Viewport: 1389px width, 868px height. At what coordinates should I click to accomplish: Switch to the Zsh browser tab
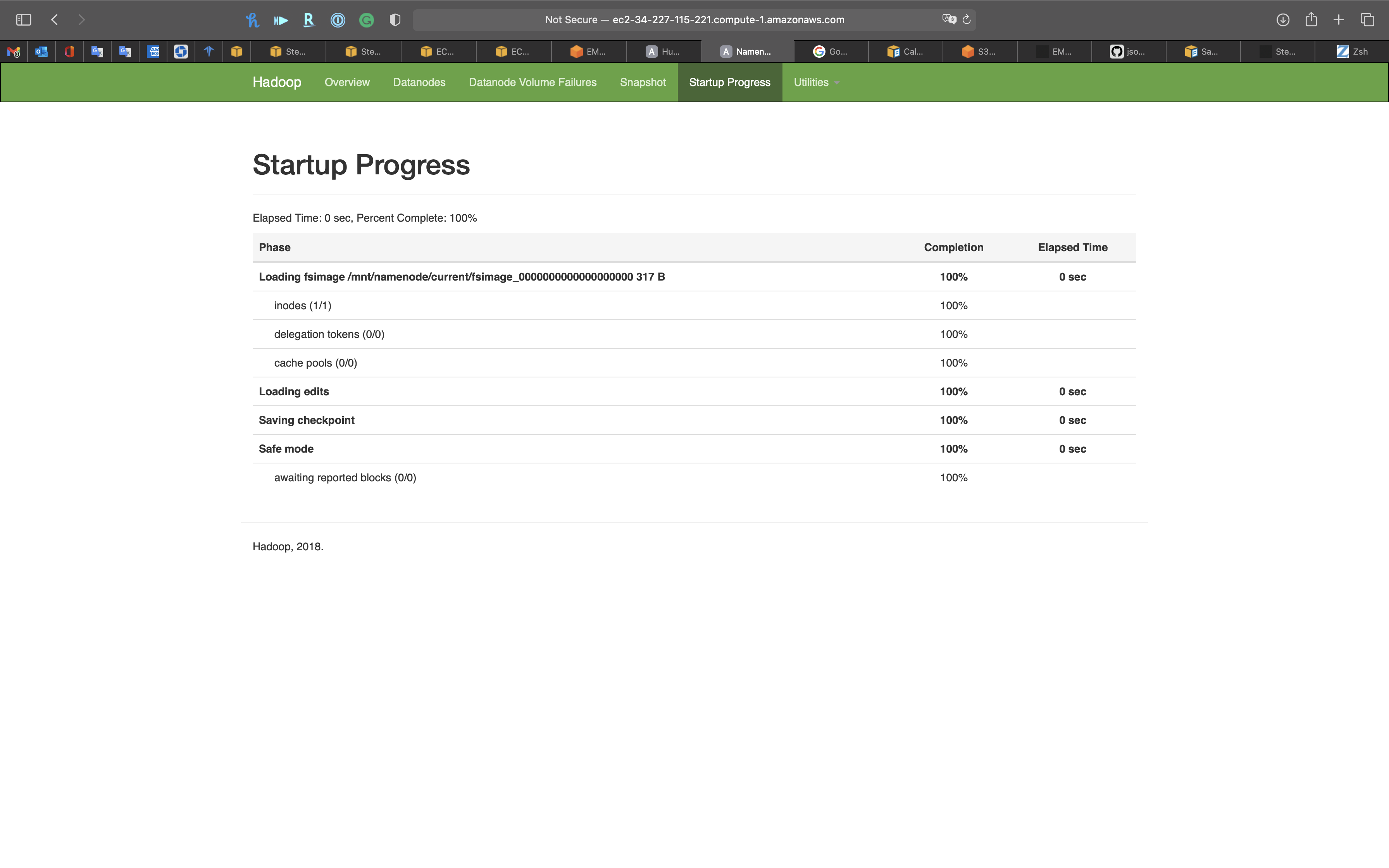click(x=1352, y=52)
